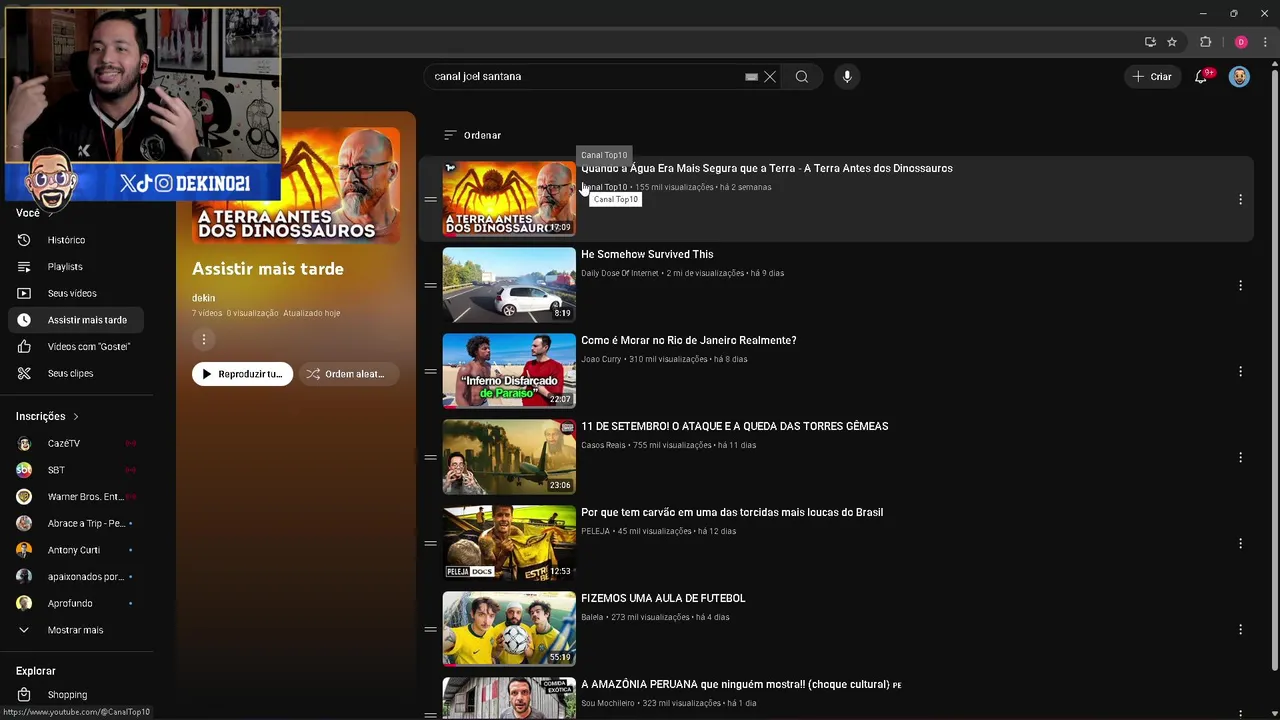Screen dimensions: 1280x720
Task: Grab reorder handle of He Somehow Survived This
Action: pos(430,286)
